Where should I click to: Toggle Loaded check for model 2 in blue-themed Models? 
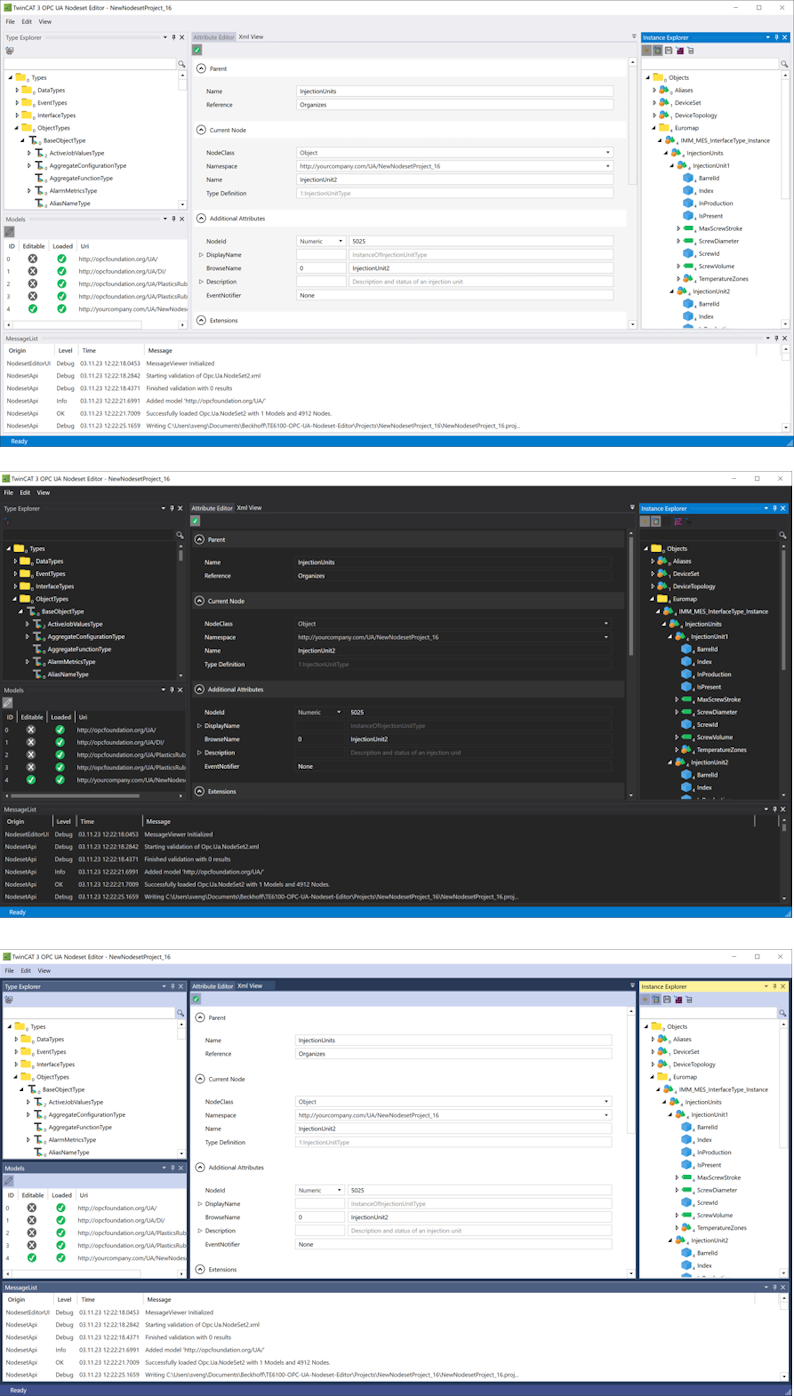pyautogui.click(x=61, y=1233)
